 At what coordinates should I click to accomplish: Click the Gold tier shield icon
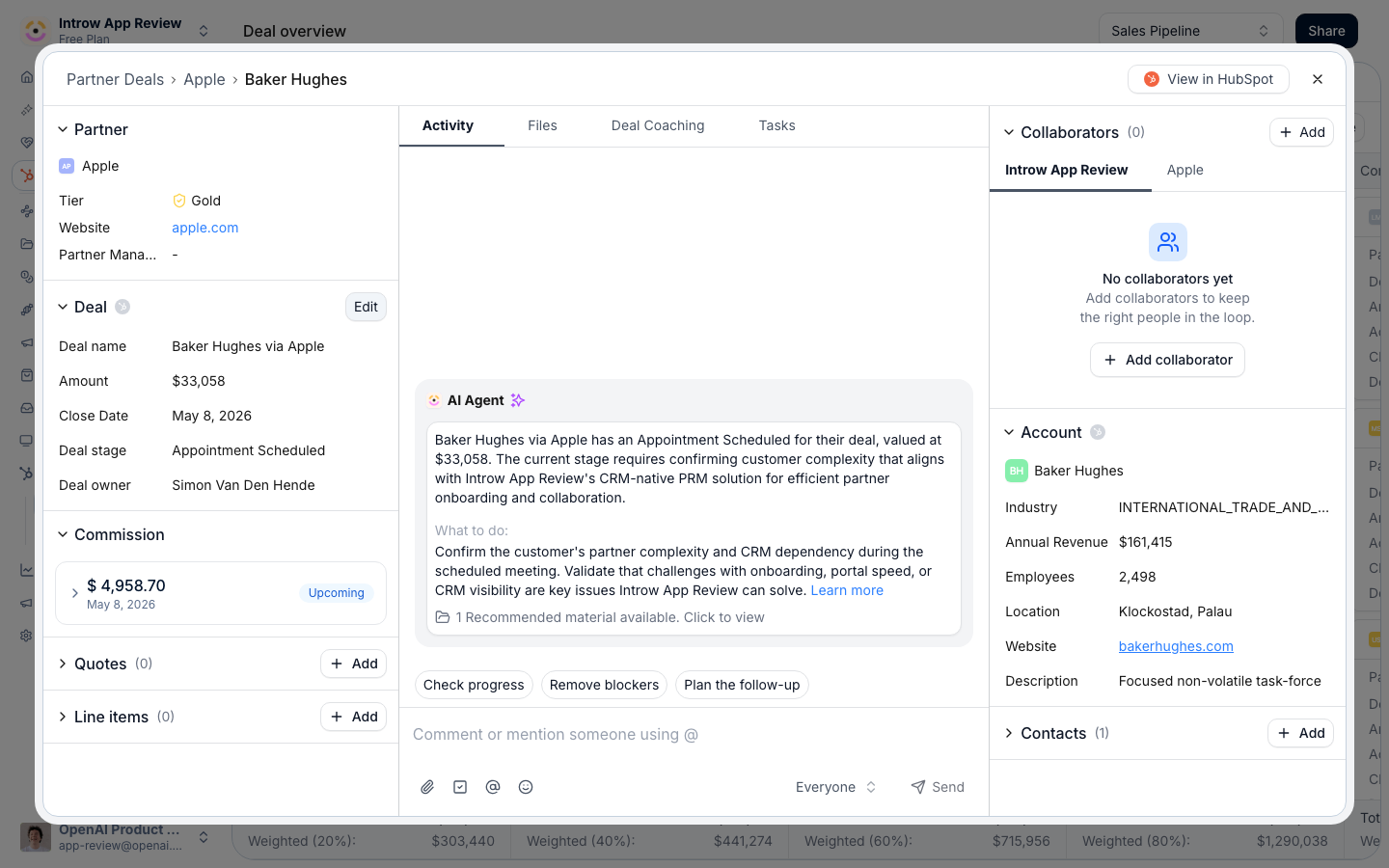(179, 201)
